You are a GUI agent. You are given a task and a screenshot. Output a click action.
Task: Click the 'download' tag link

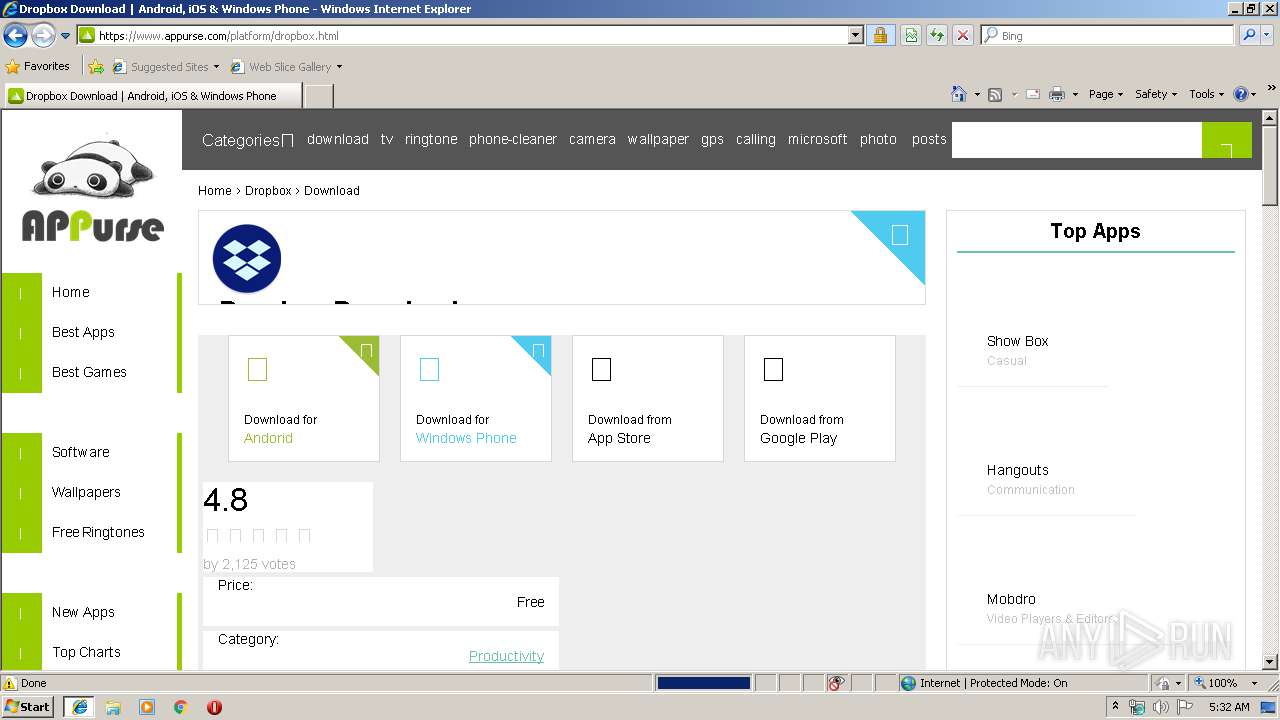pyautogui.click(x=338, y=139)
